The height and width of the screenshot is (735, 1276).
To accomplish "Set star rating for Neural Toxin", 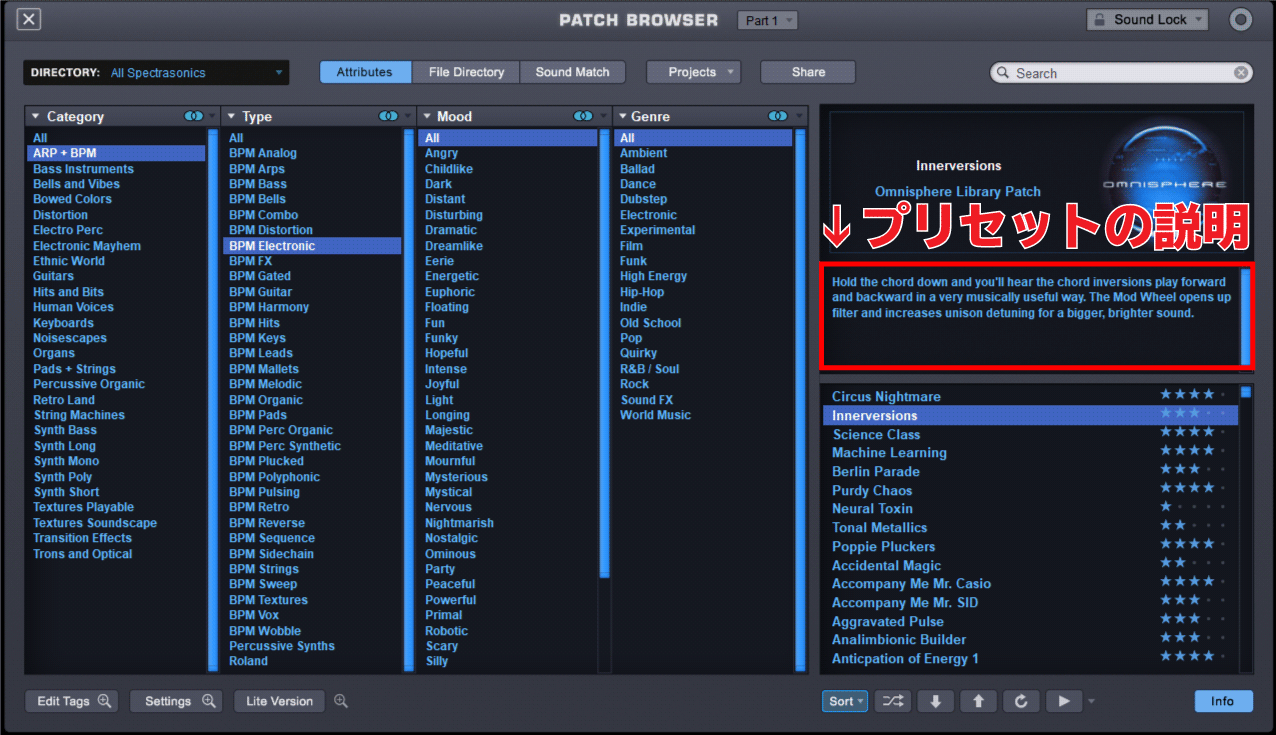I will coord(1193,508).
